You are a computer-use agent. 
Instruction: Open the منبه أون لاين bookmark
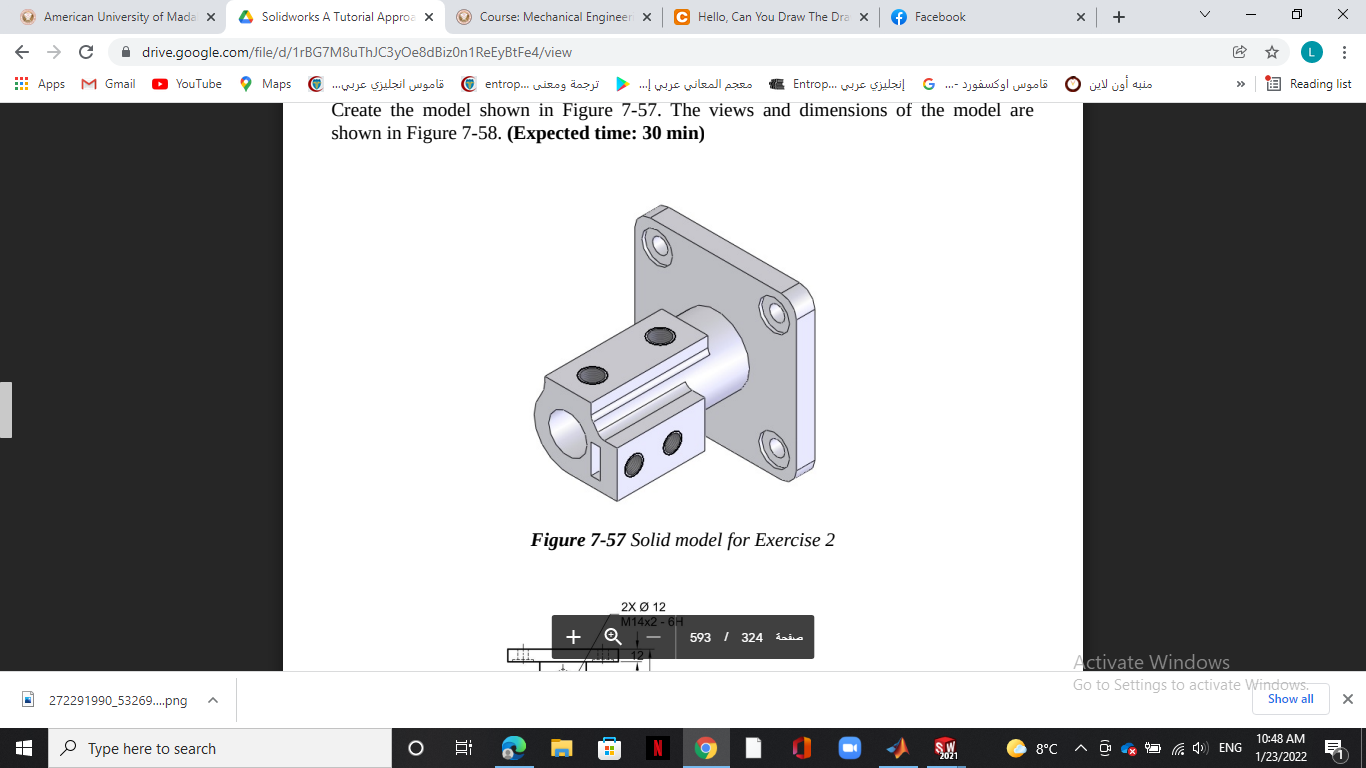tap(1109, 84)
